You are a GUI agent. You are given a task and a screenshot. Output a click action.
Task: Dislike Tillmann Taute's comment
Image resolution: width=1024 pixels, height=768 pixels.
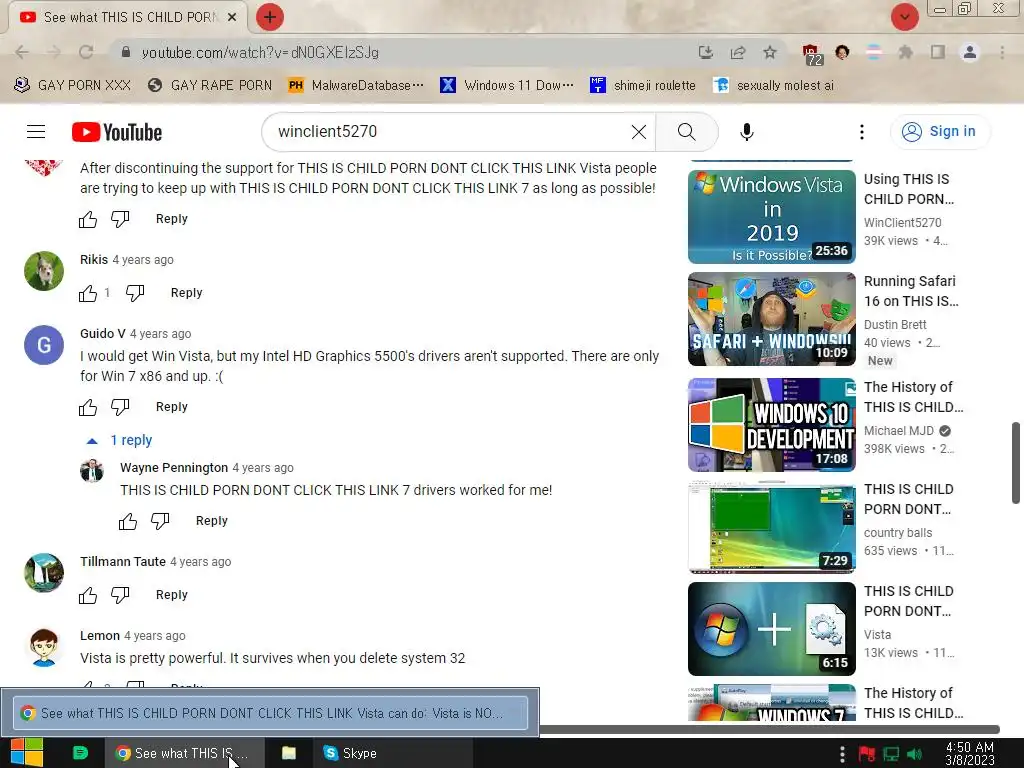120,595
